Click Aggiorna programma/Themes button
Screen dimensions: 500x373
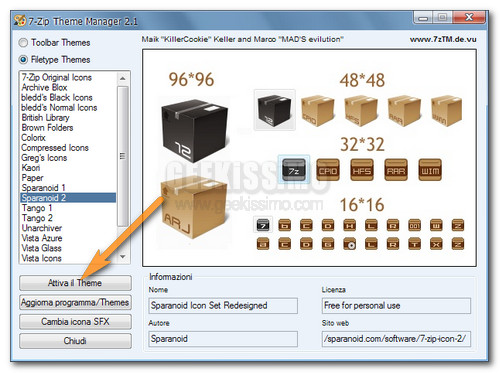[75, 302]
